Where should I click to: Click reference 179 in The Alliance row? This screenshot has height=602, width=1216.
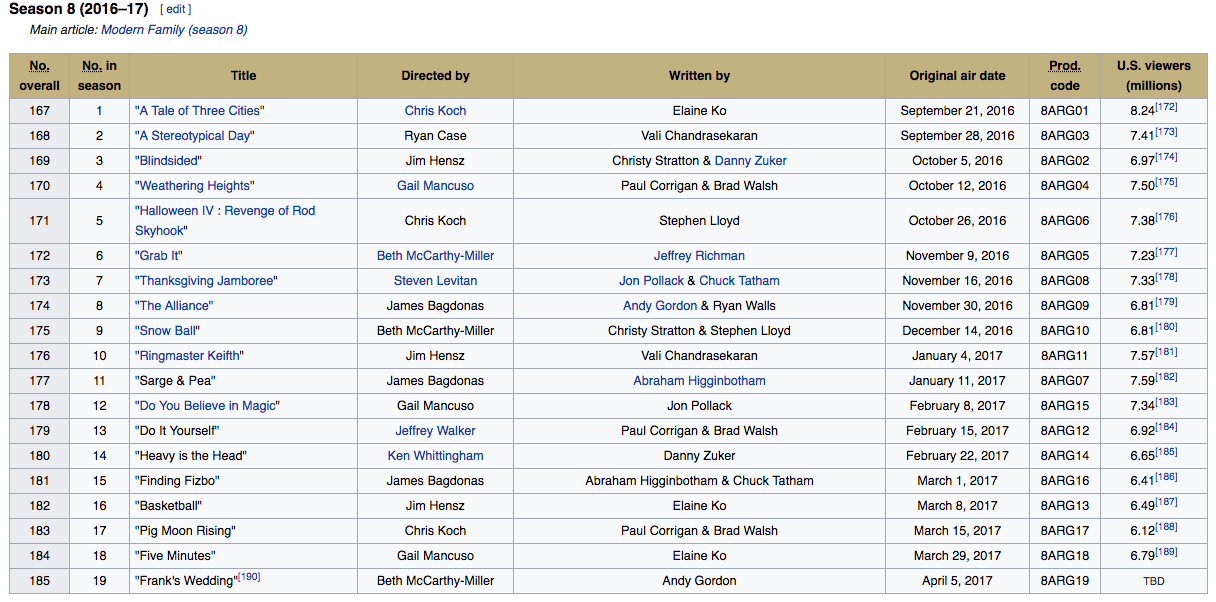click(x=1166, y=302)
